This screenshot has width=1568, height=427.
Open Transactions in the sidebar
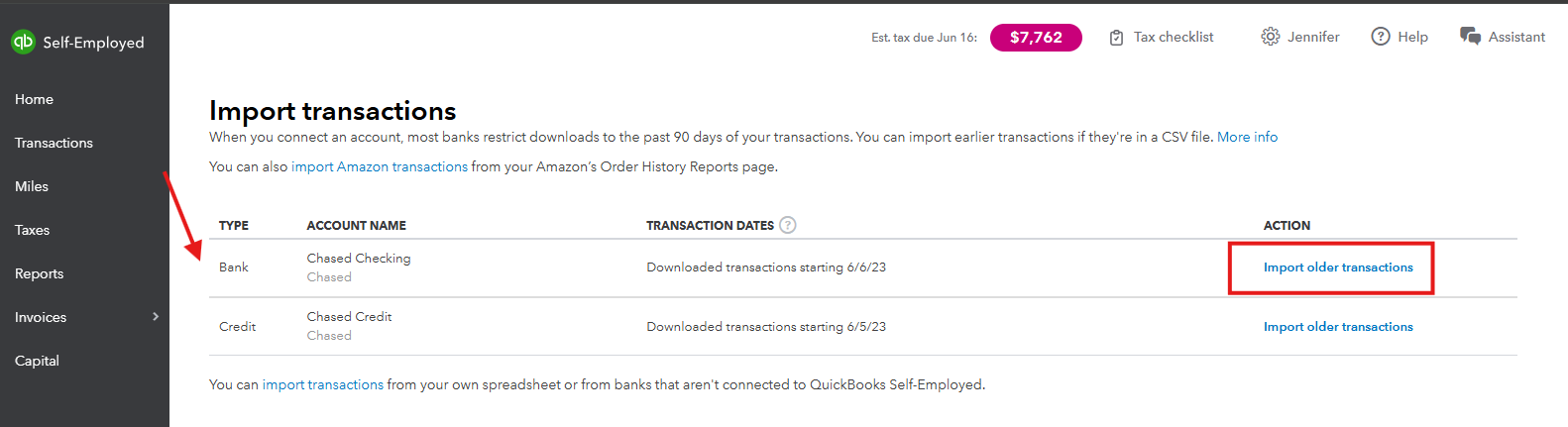(x=55, y=143)
